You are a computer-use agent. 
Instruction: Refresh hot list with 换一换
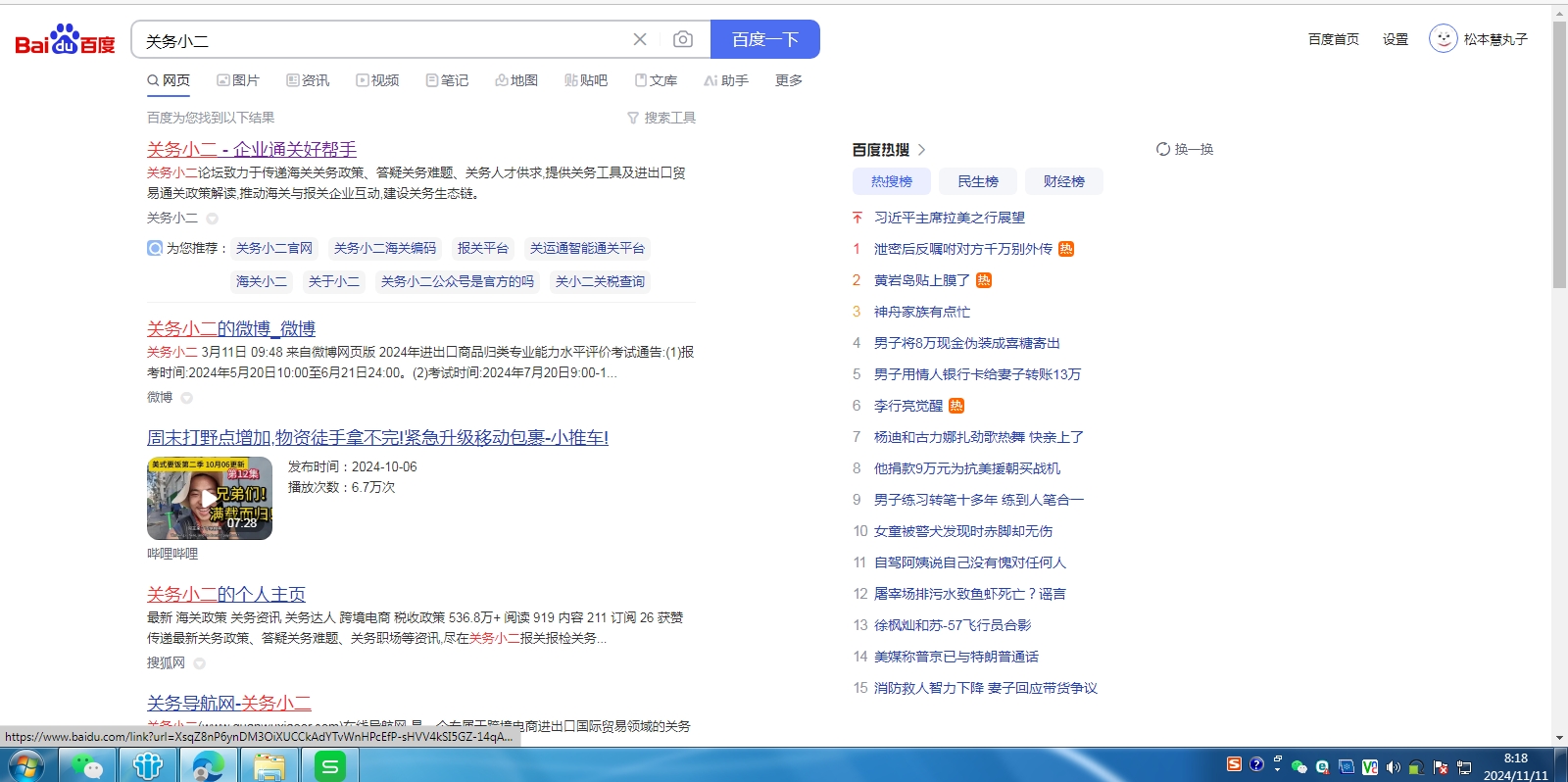click(x=1185, y=149)
